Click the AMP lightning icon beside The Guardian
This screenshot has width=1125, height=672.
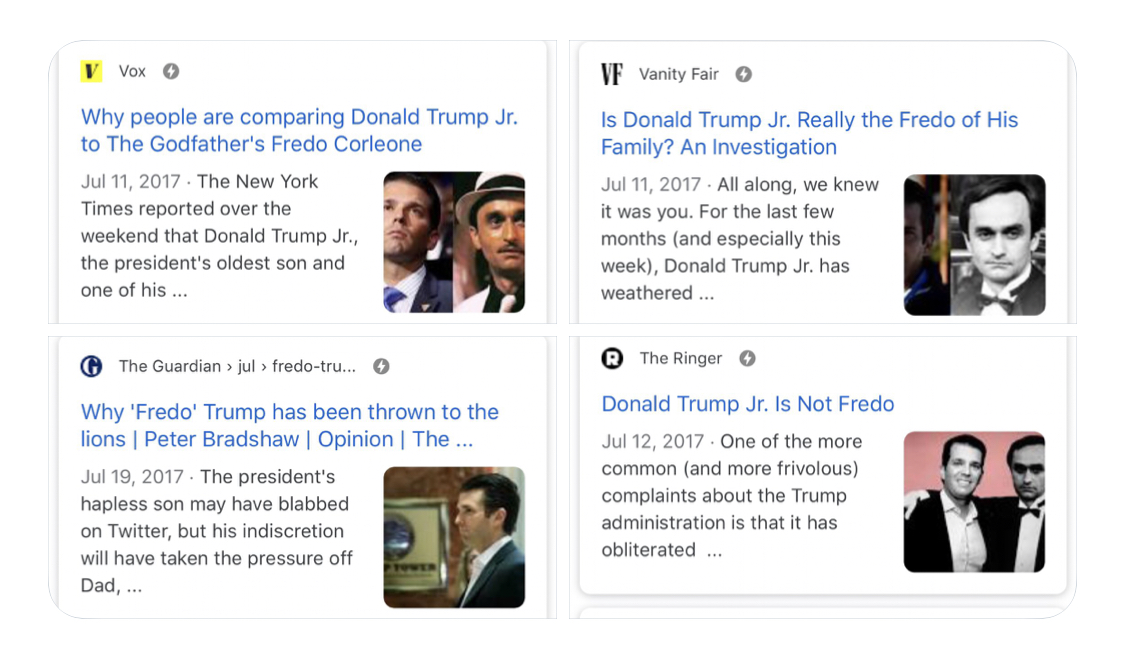click(381, 366)
